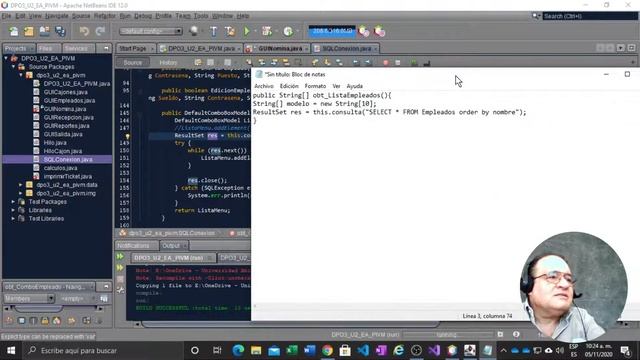640x360 pixels.
Task: Select imprimirTicket.java in project tree
Action: (x=68, y=176)
